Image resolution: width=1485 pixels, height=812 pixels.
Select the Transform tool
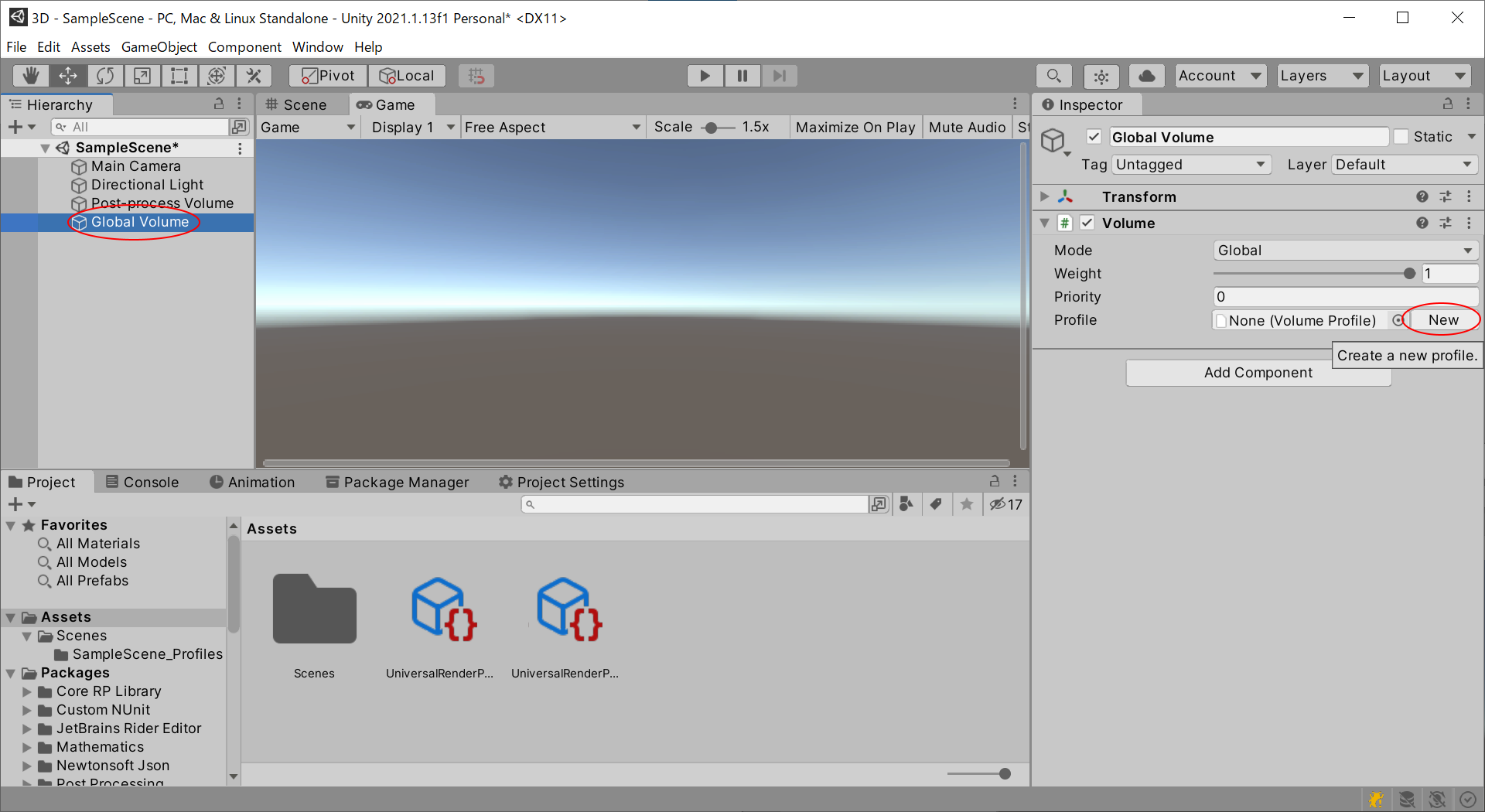pos(217,76)
